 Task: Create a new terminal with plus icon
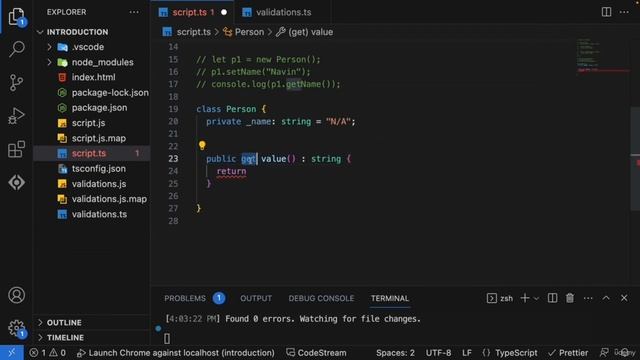[x=525, y=298]
